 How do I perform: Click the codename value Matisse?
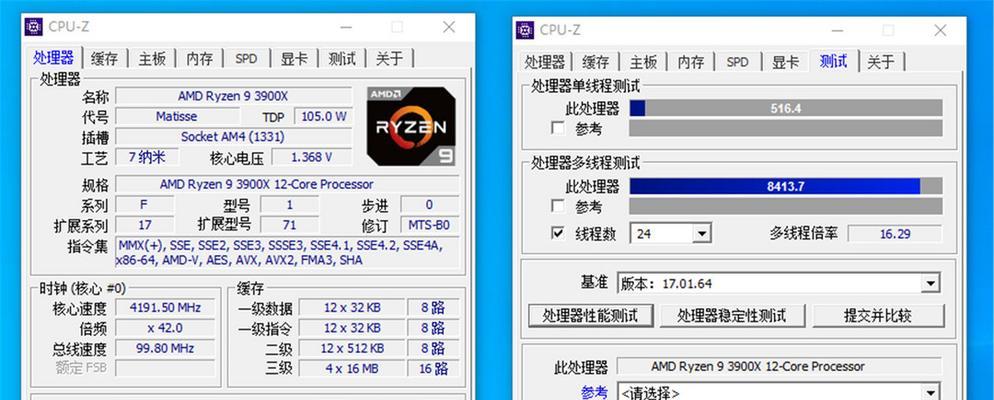[x=177, y=117]
